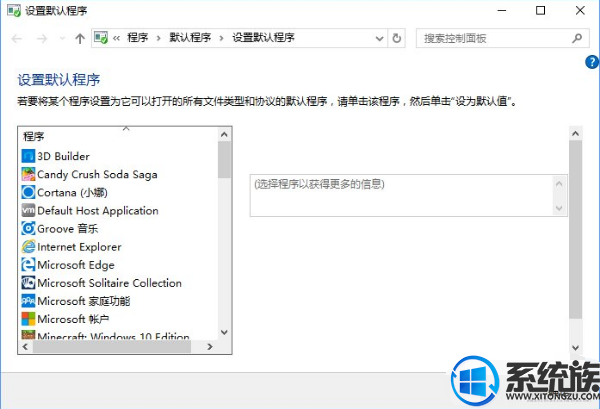
Task: Expand the chevron after 程序 breadcrumb
Action: tap(158, 38)
